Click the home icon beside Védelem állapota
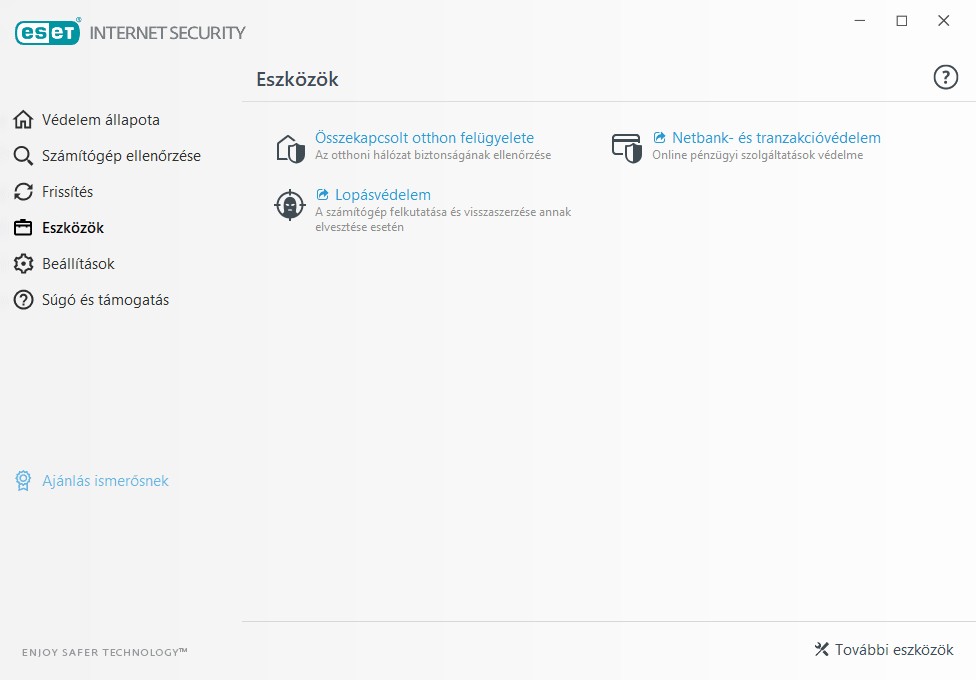 point(23,120)
